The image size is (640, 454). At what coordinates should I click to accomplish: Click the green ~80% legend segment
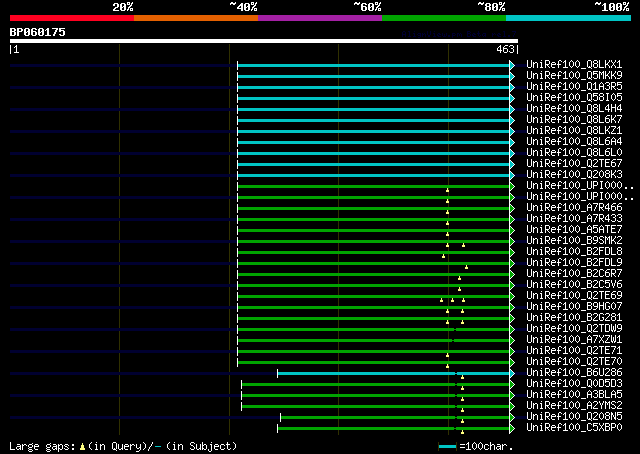click(x=444, y=18)
